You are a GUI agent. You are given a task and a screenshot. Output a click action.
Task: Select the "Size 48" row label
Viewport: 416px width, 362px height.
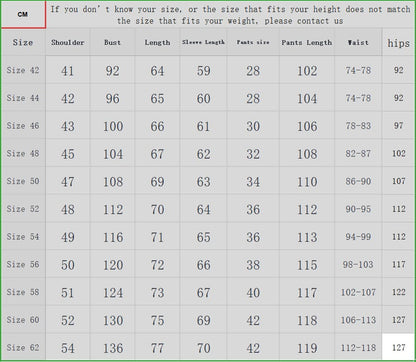coord(23,153)
